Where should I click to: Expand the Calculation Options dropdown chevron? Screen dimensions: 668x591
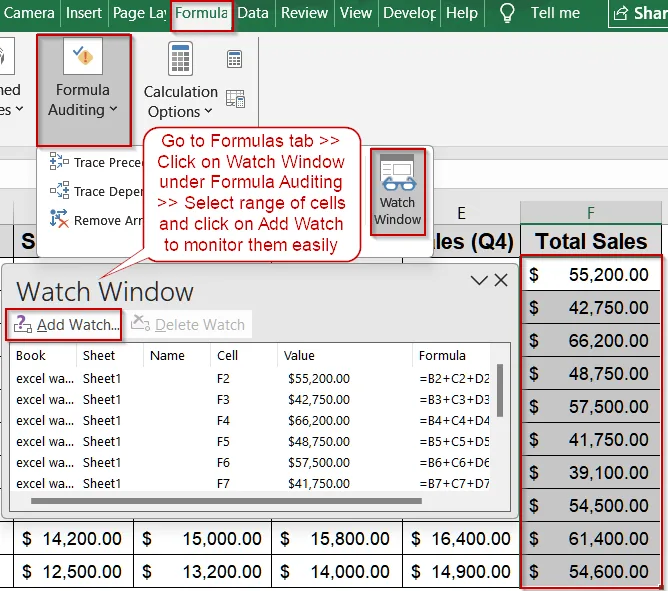tap(208, 111)
